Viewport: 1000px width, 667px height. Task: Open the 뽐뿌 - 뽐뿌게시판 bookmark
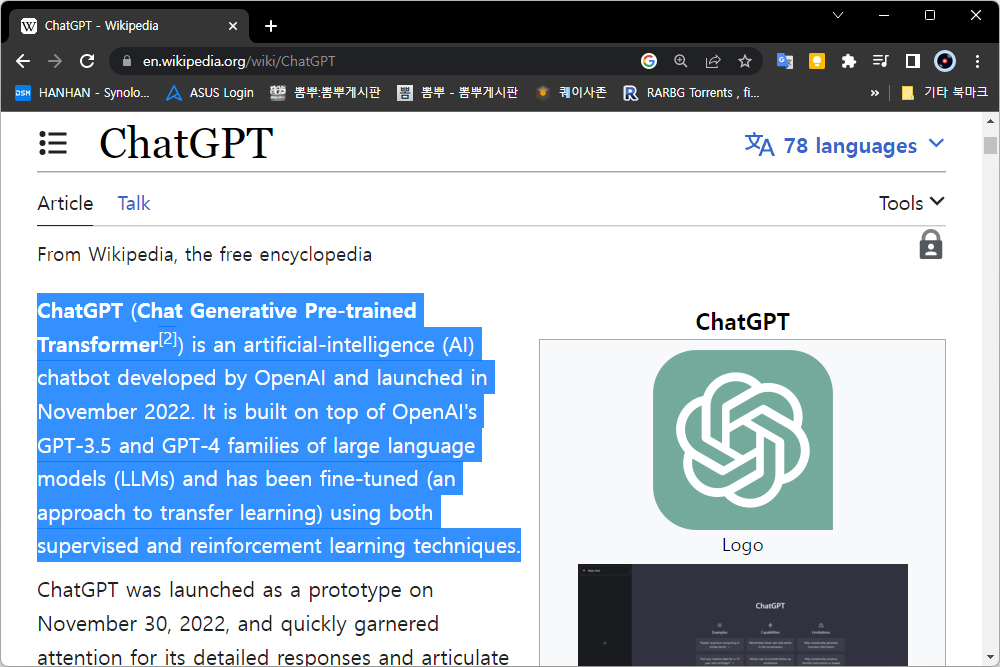click(457, 93)
